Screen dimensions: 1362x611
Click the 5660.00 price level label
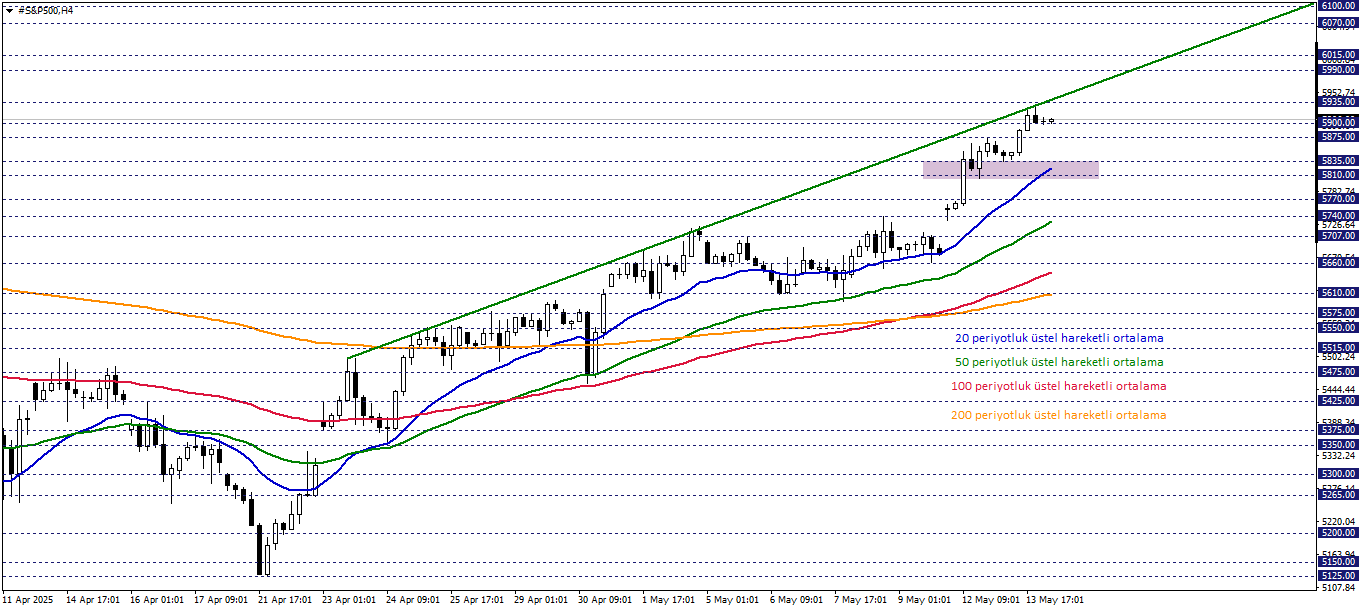point(1338,264)
